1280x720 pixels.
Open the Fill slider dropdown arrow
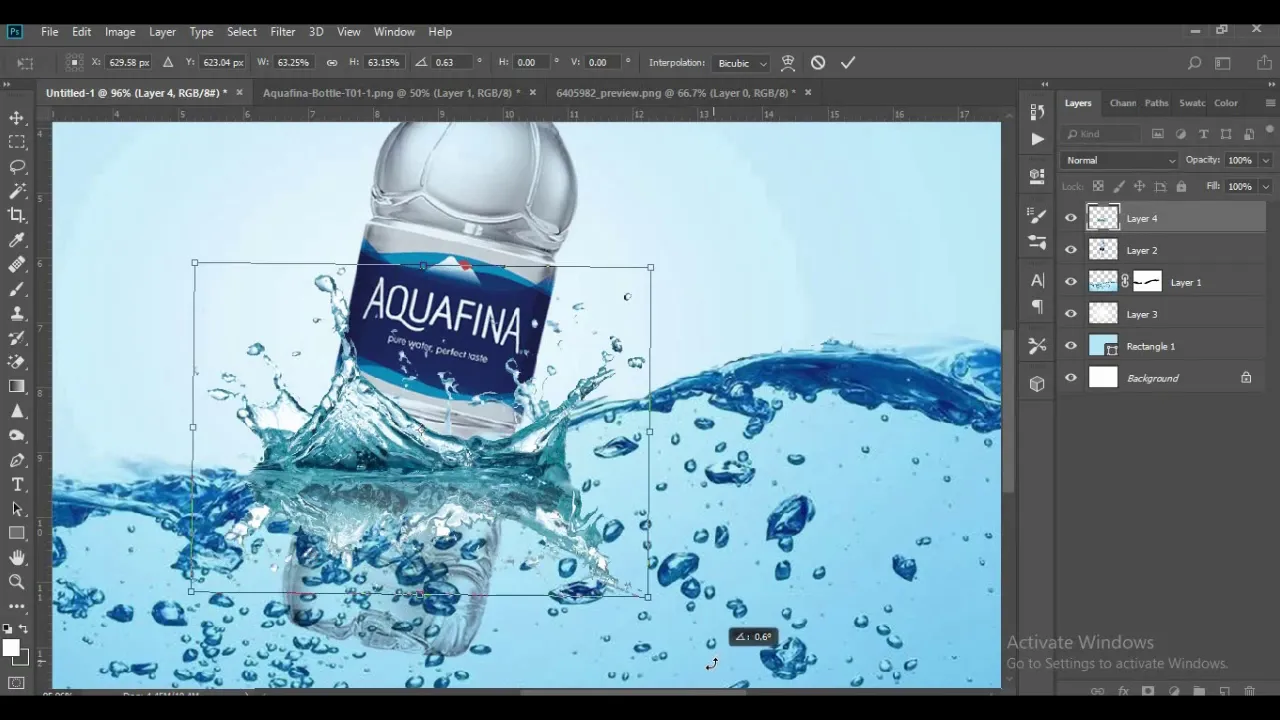pyautogui.click(x=1265, y=186)
